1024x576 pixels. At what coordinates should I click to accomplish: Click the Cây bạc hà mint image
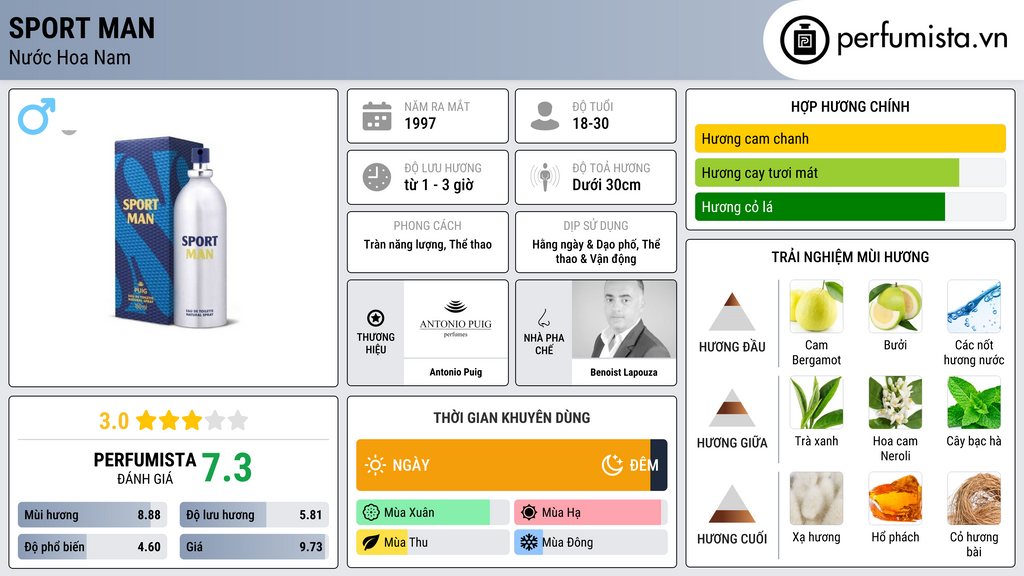[x=974, y=402]
